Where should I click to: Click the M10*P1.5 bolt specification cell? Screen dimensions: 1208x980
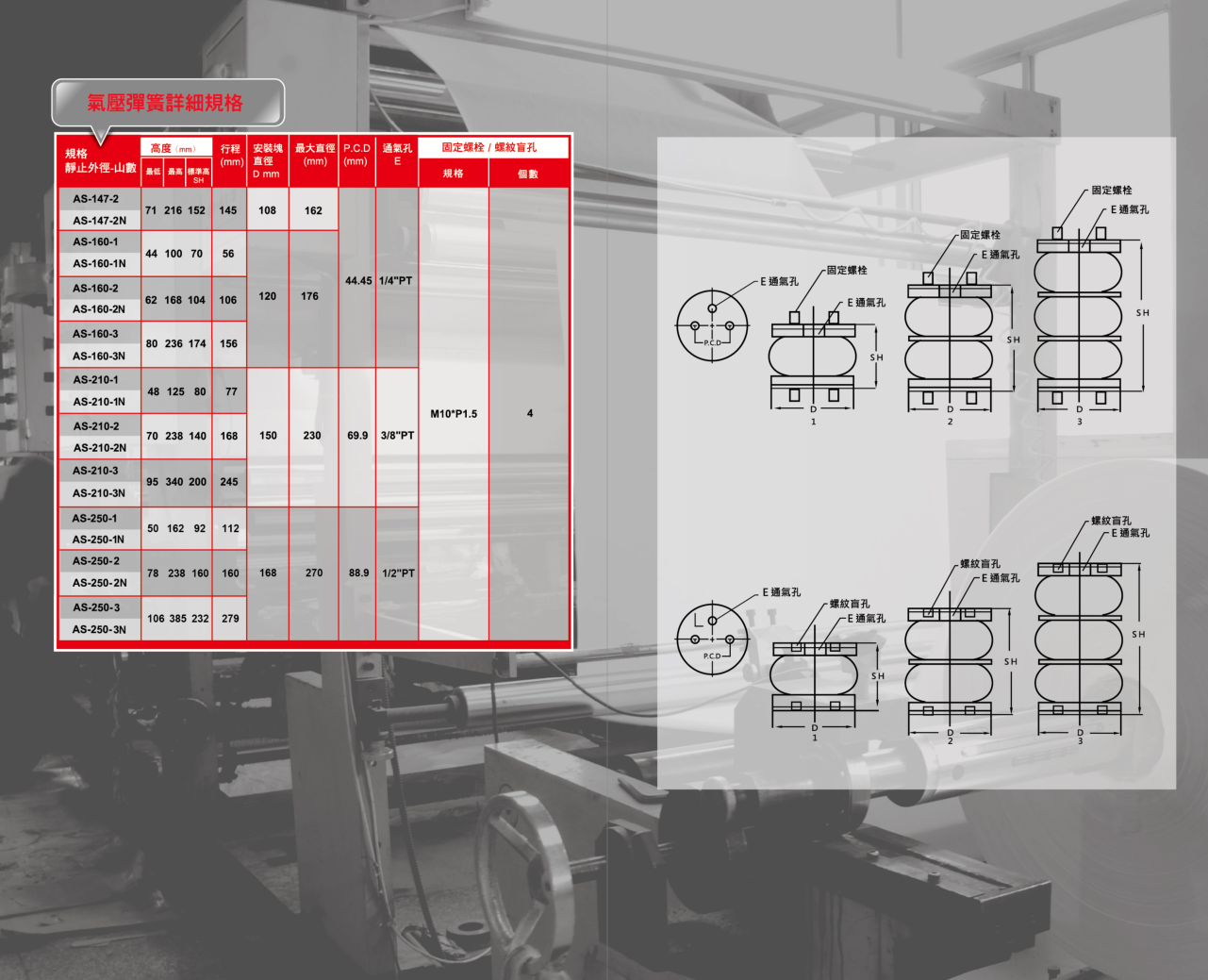click(454, 414)
